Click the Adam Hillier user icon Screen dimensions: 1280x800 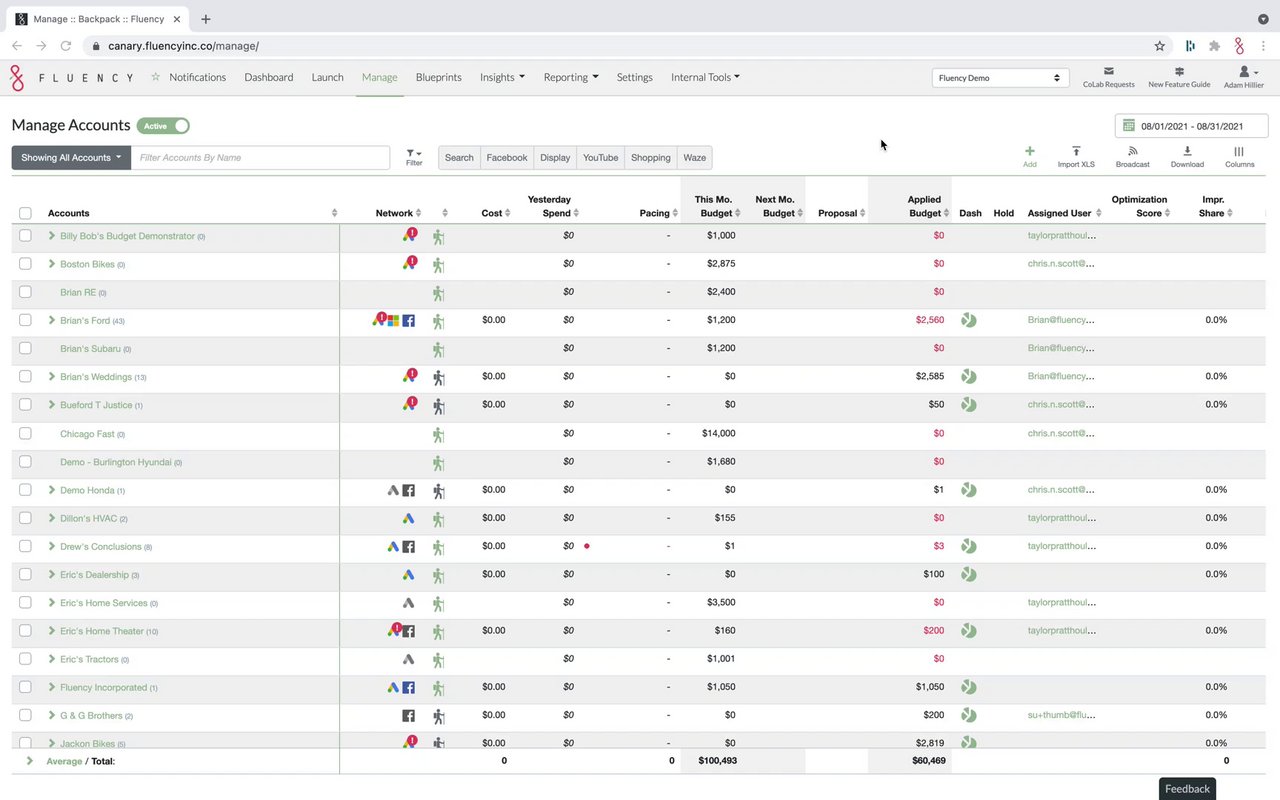1244,71
